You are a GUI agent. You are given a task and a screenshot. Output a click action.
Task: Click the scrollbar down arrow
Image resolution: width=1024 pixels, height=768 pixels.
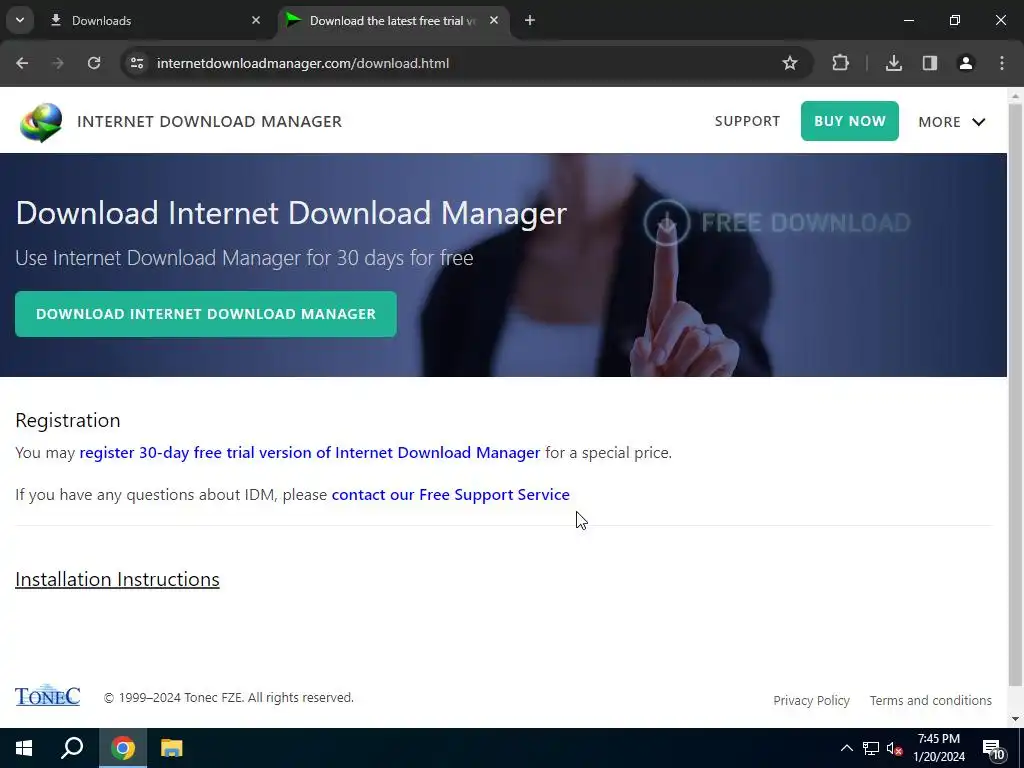click(x=1016, y=719)
